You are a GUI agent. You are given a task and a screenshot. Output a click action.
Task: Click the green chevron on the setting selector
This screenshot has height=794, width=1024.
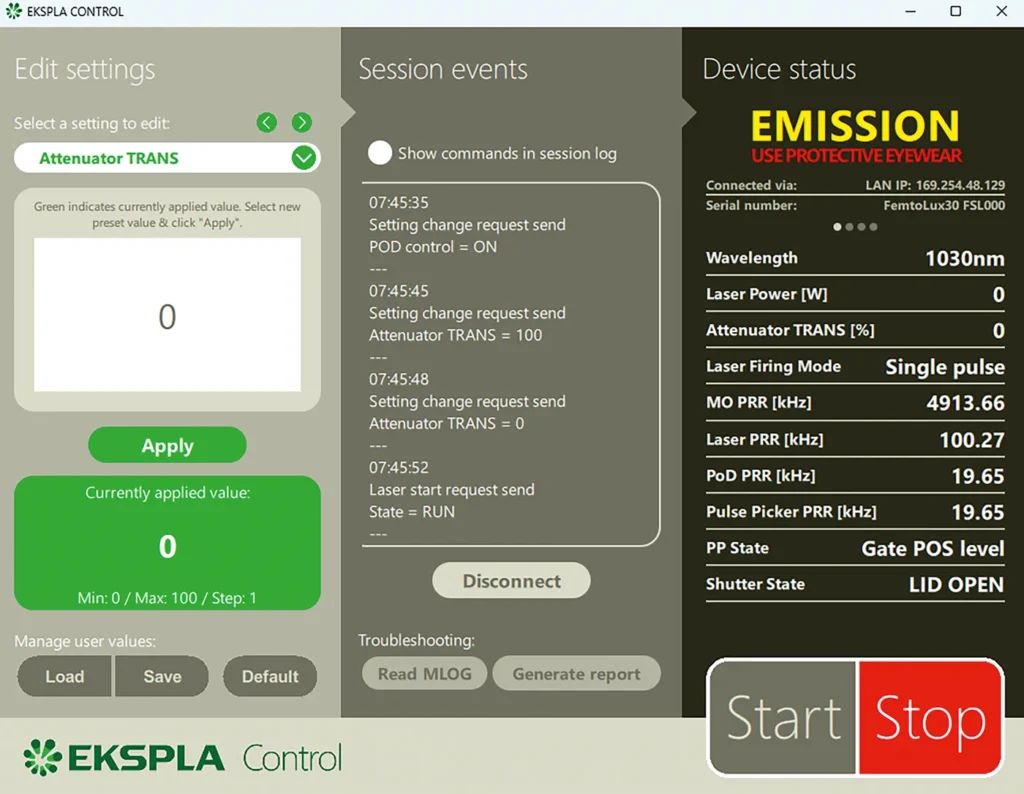(303, 158)
